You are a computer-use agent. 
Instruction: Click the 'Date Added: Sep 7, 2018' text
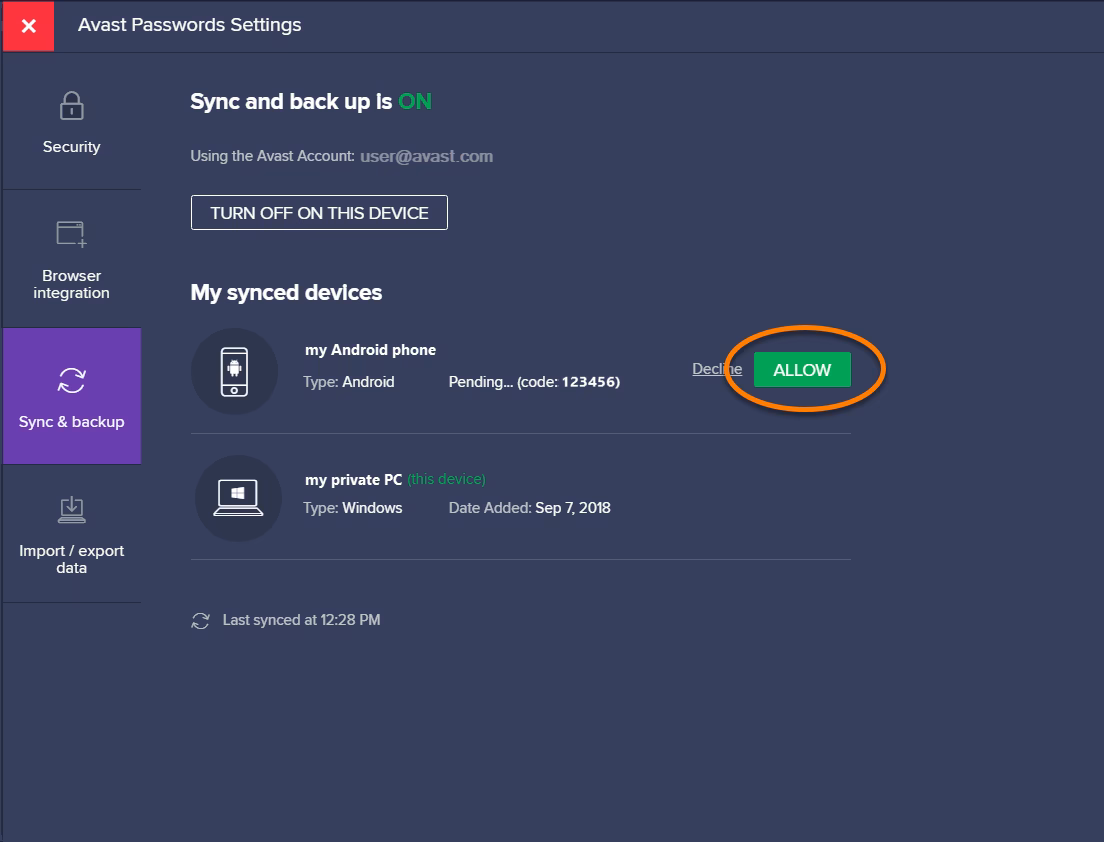coord(529,508)
